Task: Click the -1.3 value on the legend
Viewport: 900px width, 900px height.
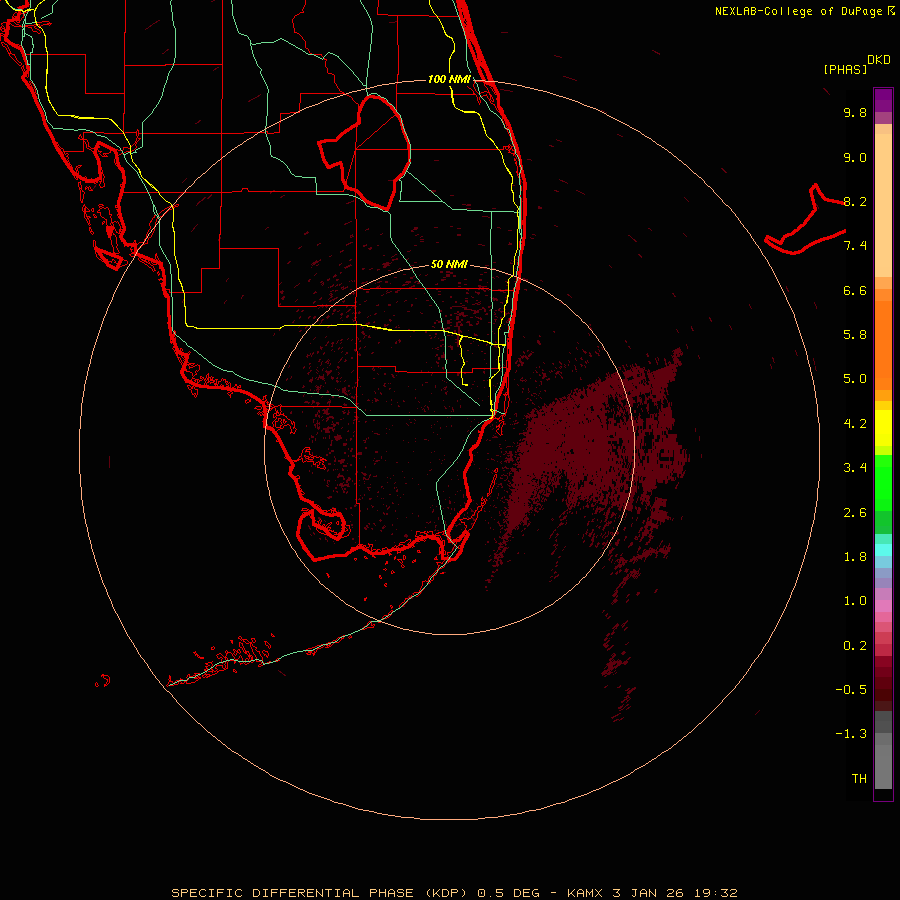Action: [x=851, y=734]
